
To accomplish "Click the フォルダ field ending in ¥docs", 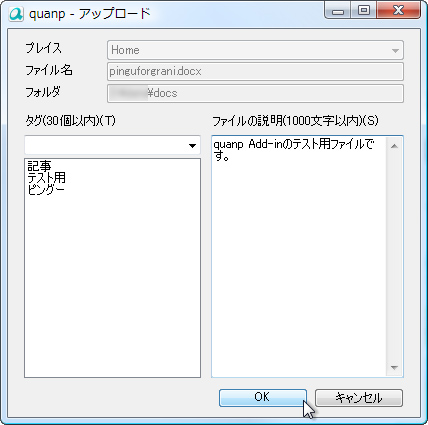I will 255,93.
